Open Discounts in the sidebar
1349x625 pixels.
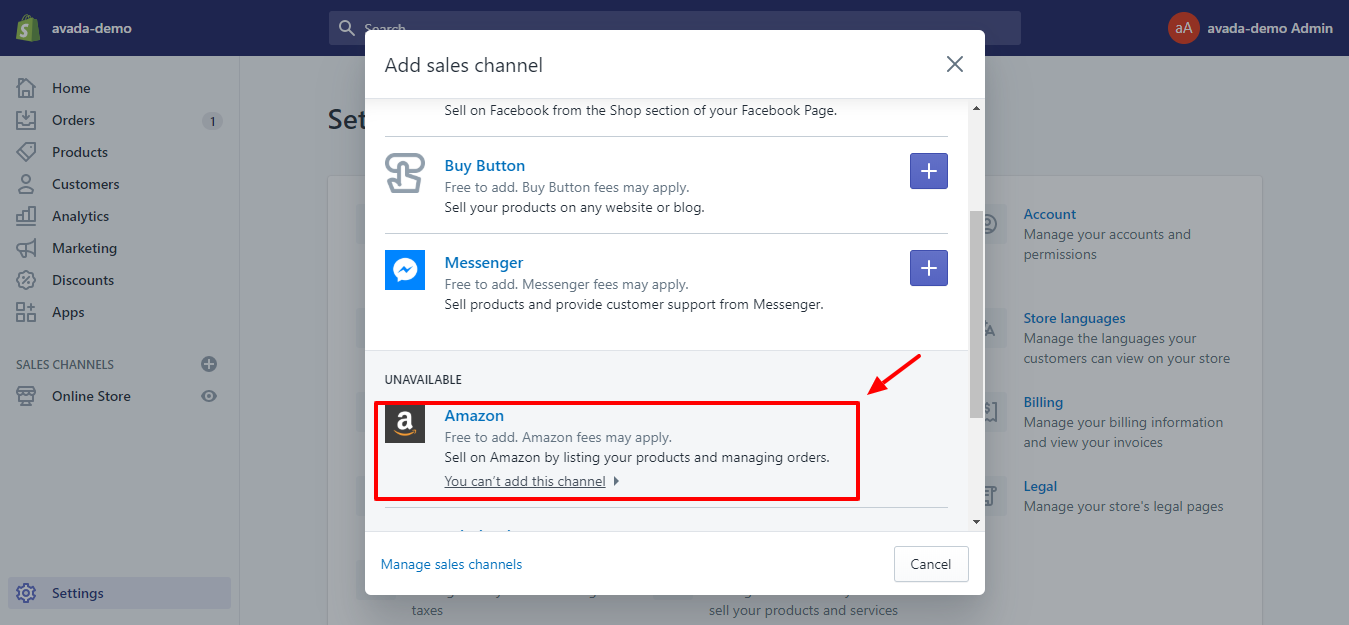tap(83, 280)
